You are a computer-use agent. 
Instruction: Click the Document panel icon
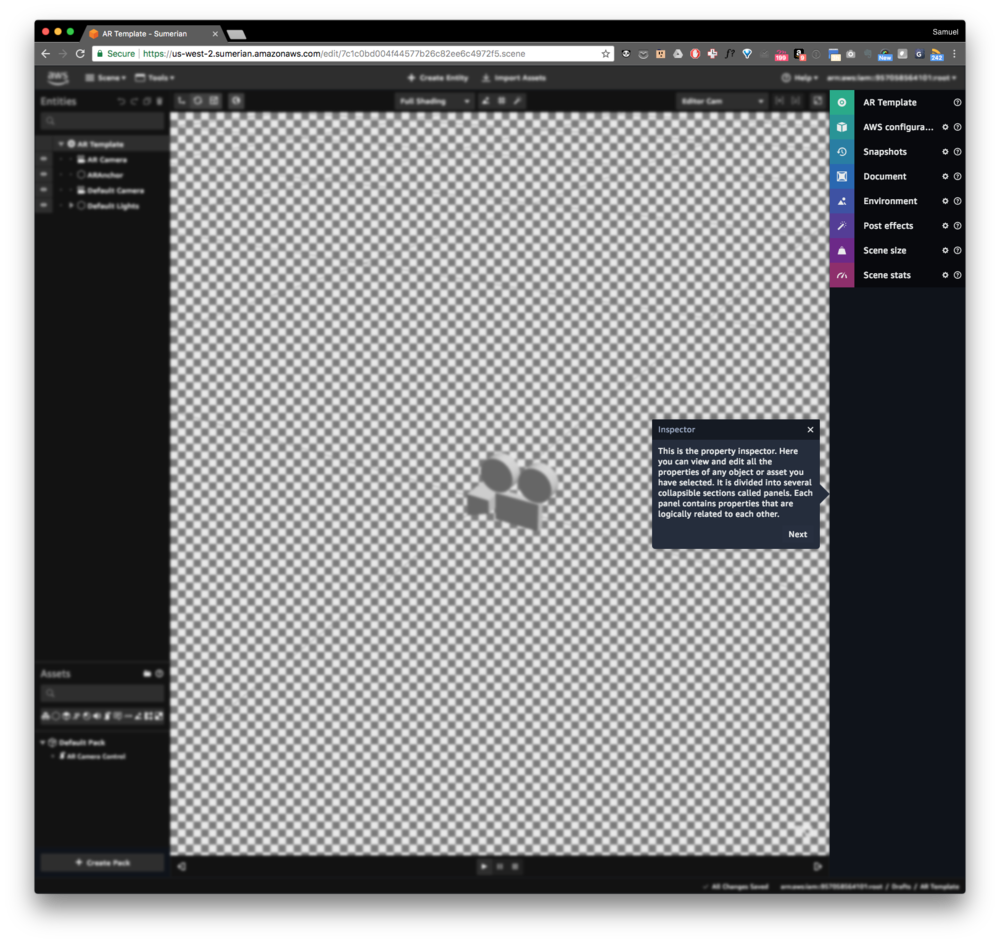(x=841, y=176)
